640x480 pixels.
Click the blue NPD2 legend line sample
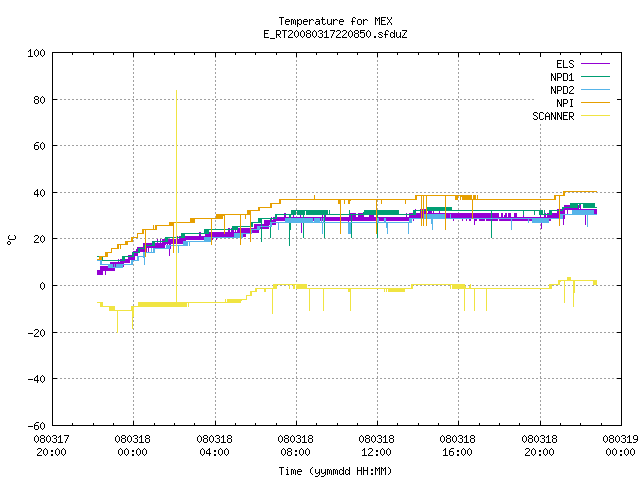click(x=596, y=89)
